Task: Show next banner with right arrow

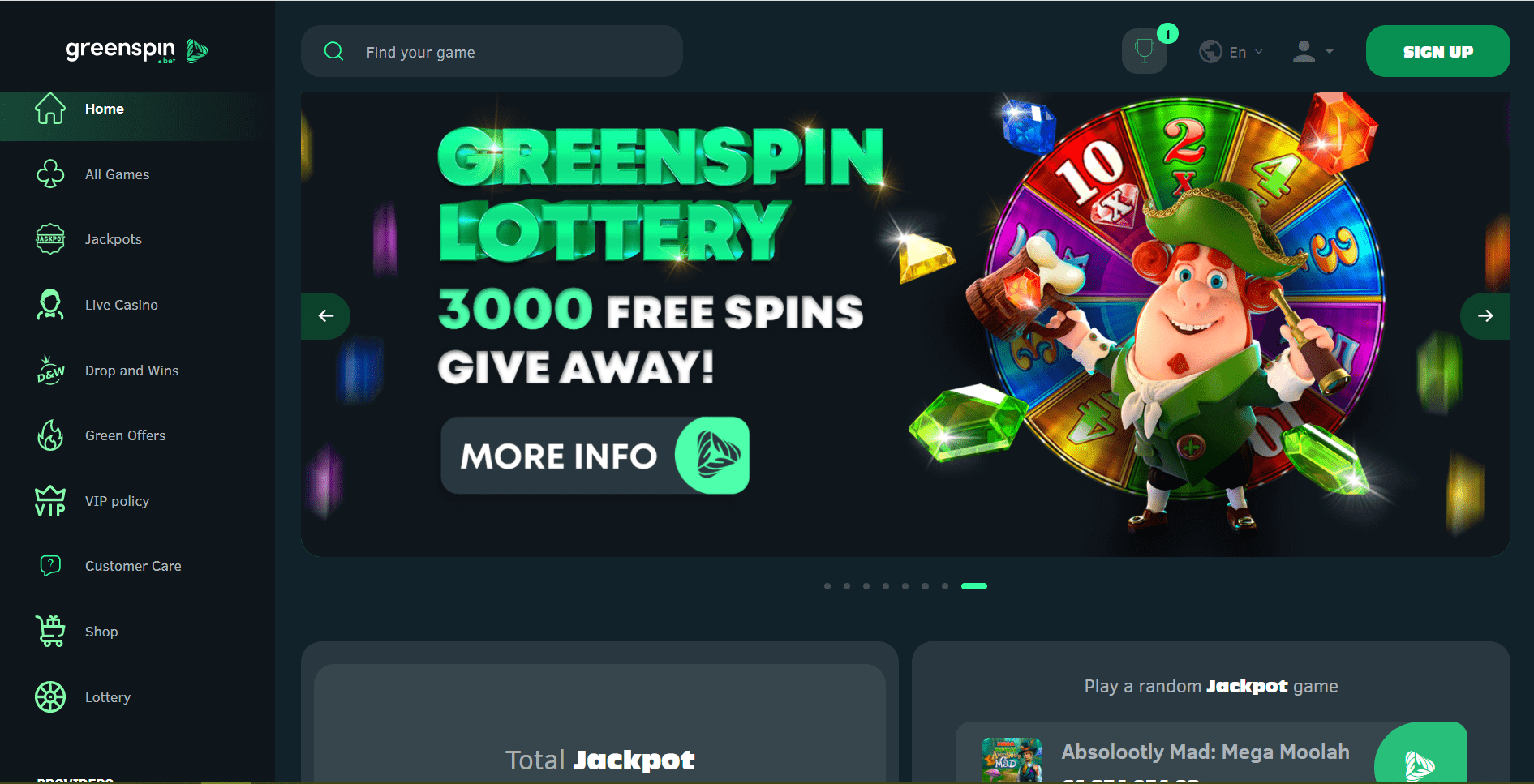Action: [1485, 315]
